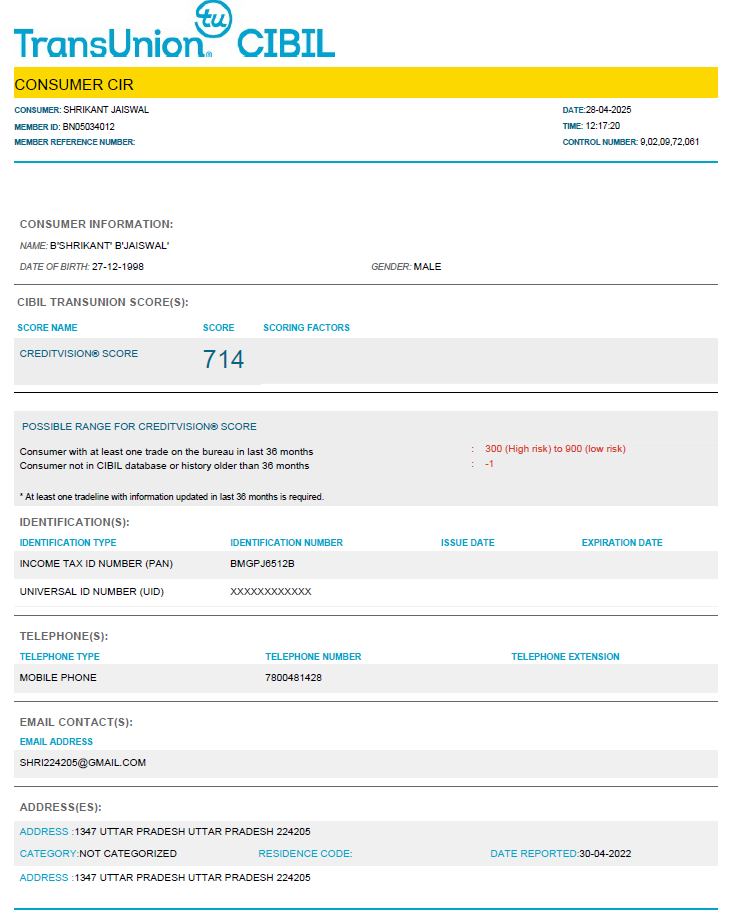Screen dimensions: 738x913
Task: Select email SHRI224205@GMAIL.COM
Action: pos(83,763)
